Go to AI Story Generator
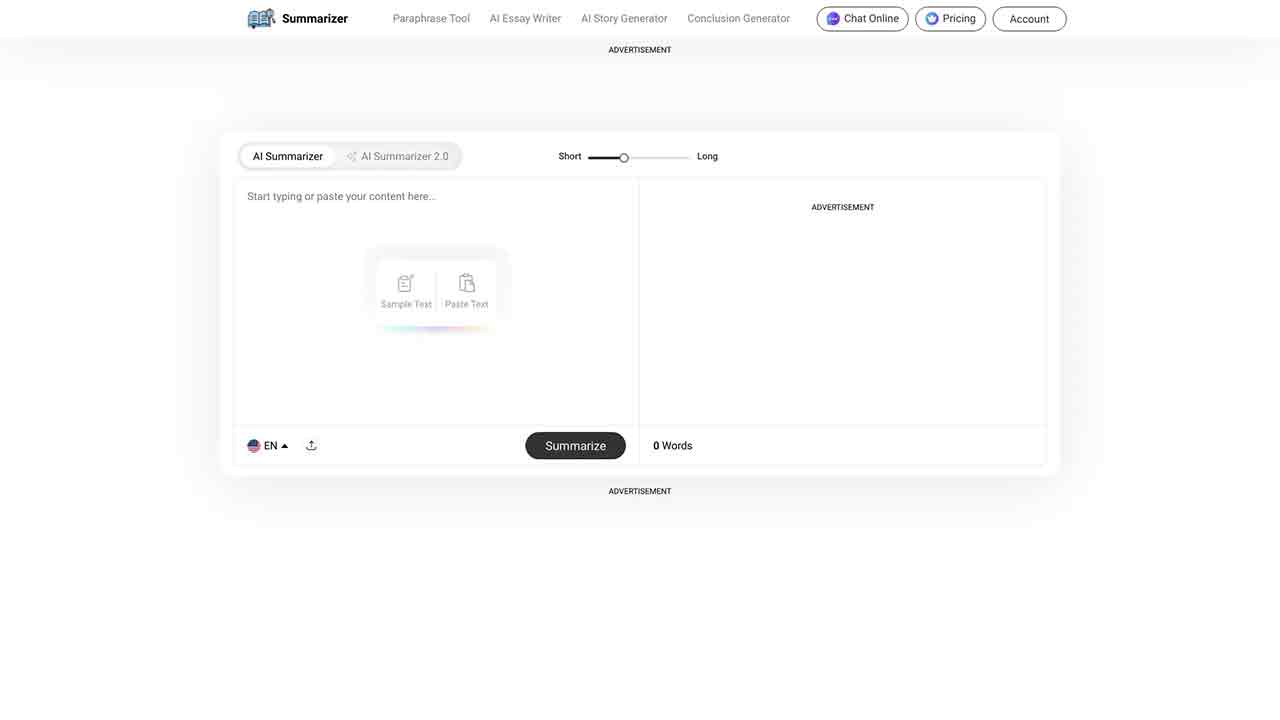This screenshot has height=720, width=1280. click(x=624, y=19)
